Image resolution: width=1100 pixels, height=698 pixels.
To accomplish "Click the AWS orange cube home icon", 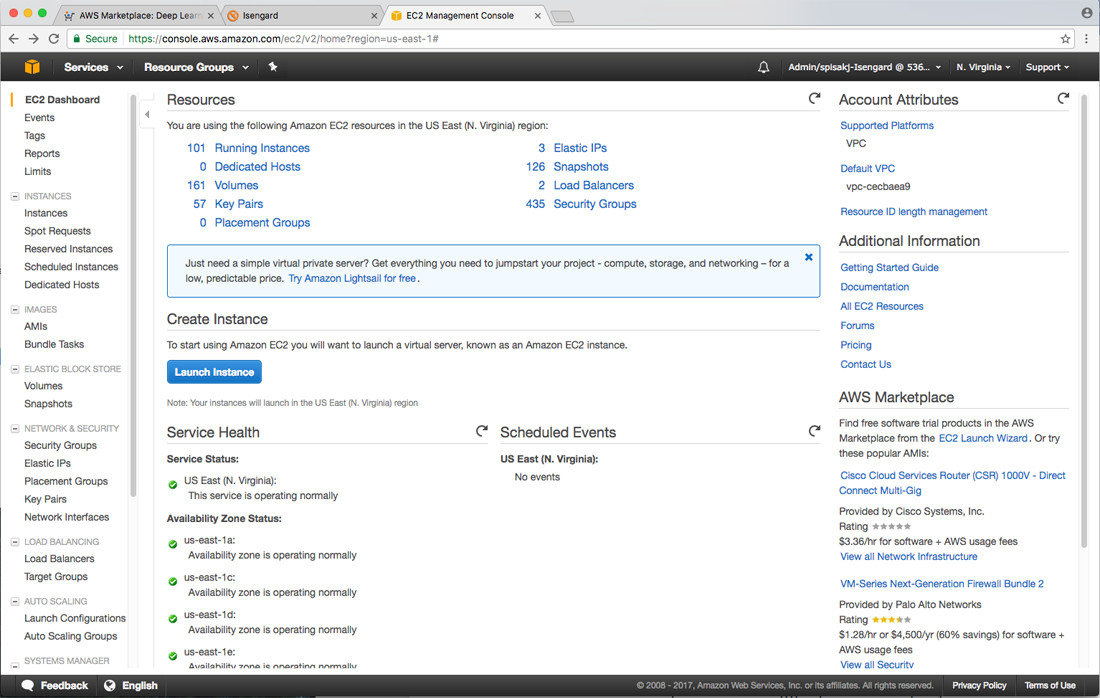I will click(32, 67).
